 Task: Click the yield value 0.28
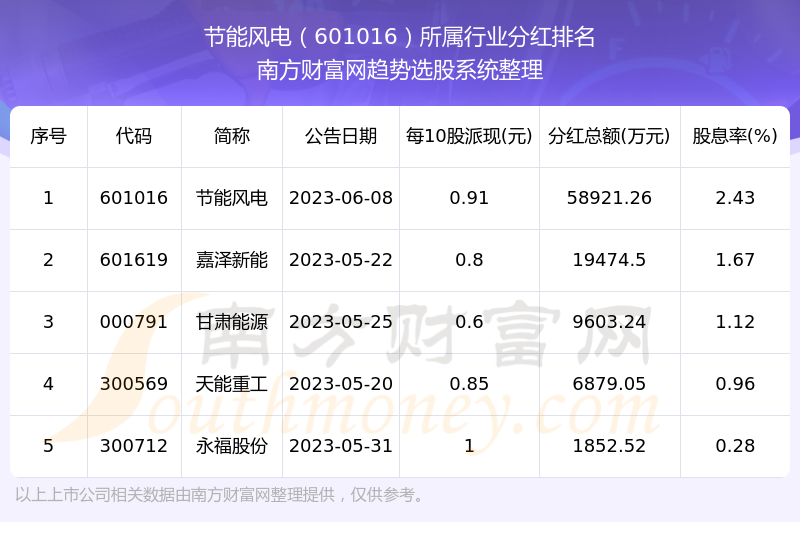pos(735,446)
